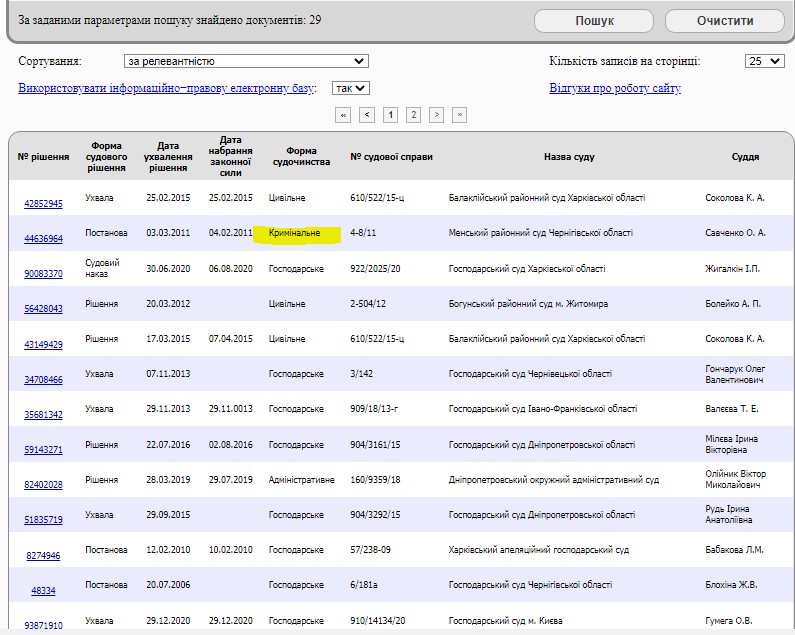This screenshot has height=635, width=795.
Task: Expand the так legal-base dropdown
Action: 351,88
